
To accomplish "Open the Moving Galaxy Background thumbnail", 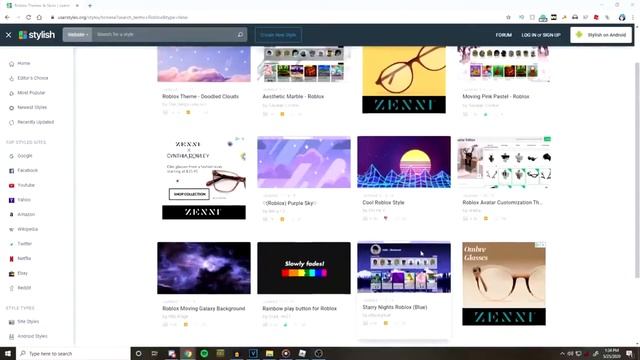I will click(x=204, y=268).
